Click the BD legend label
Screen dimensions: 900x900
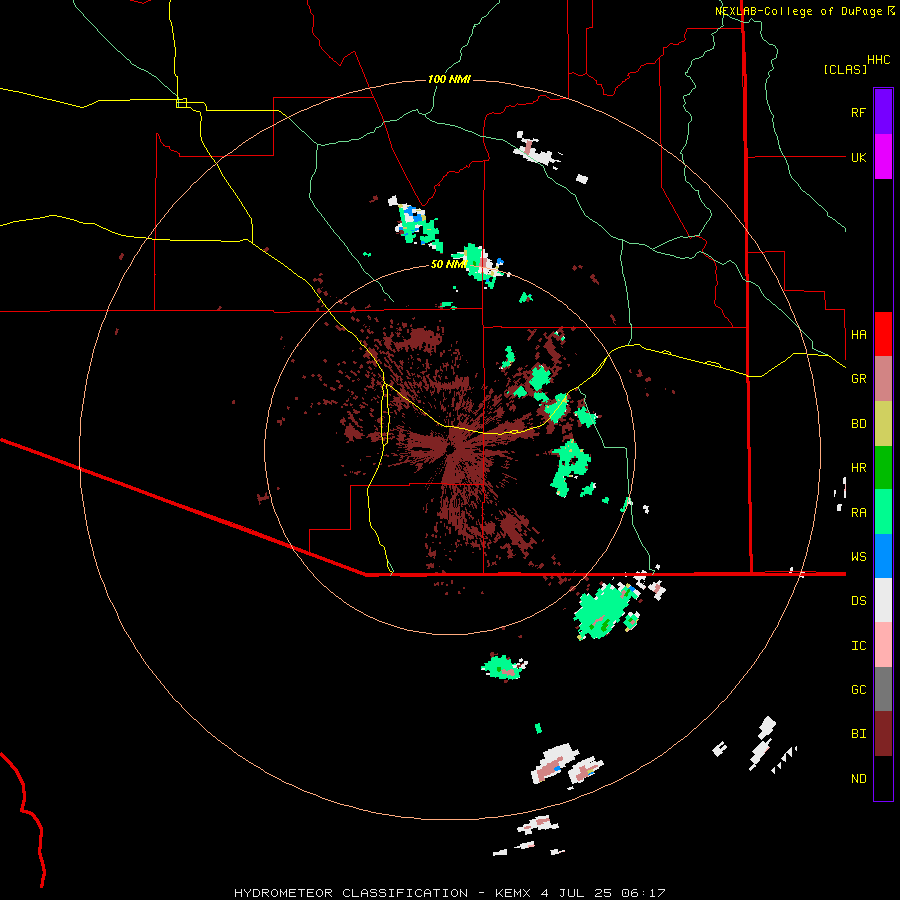(x=858, y=424)
